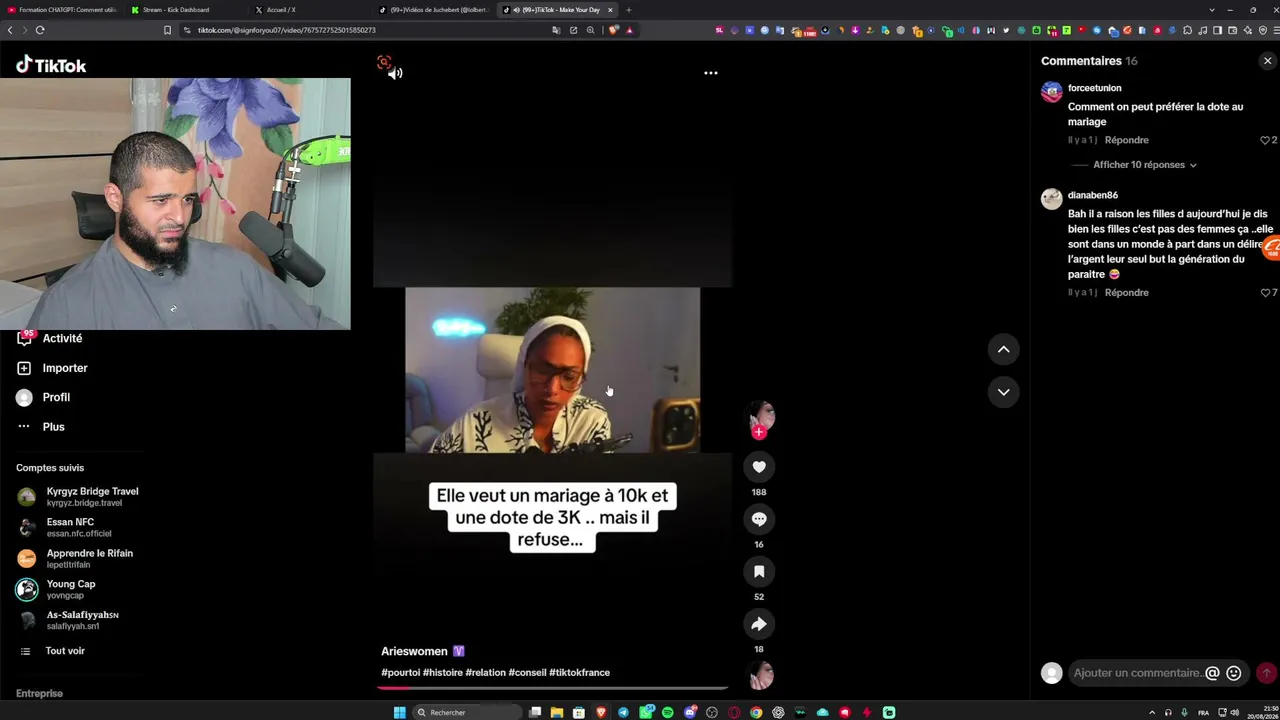Bookmark the video to favorites
1280x720 pixels.
pos(759,571)
